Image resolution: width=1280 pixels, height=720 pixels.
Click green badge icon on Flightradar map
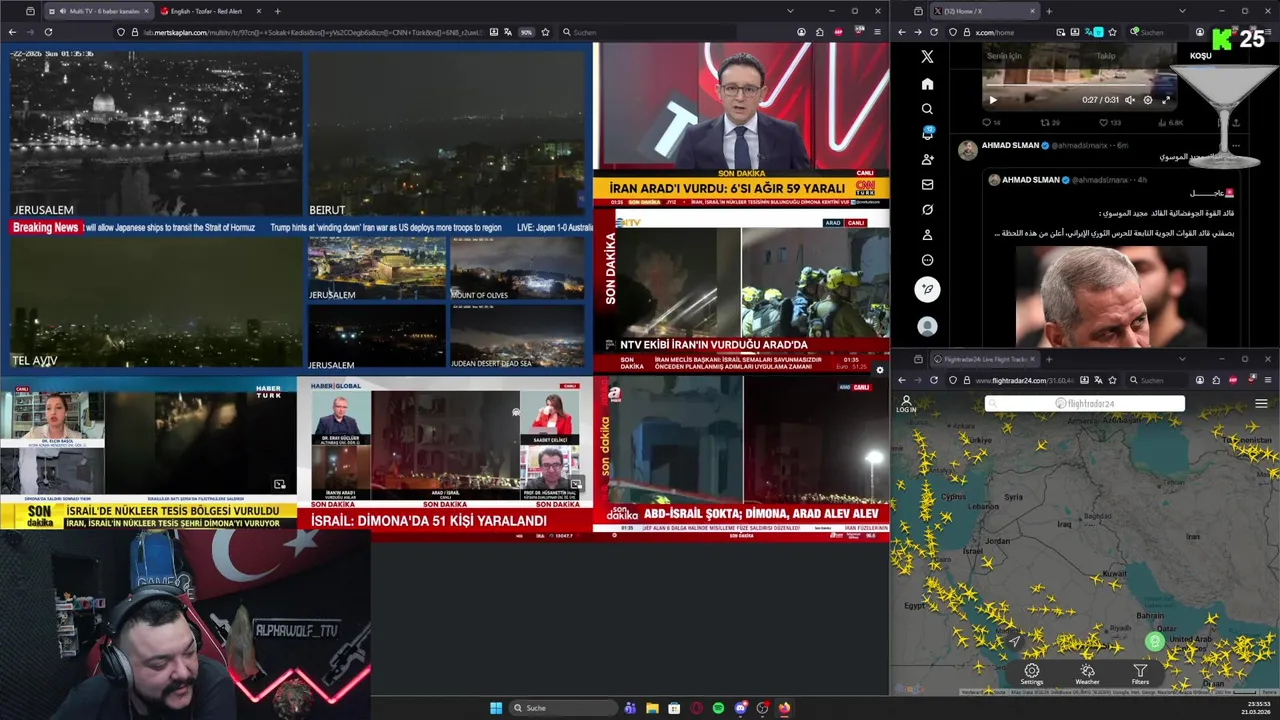pos(1155,642)
